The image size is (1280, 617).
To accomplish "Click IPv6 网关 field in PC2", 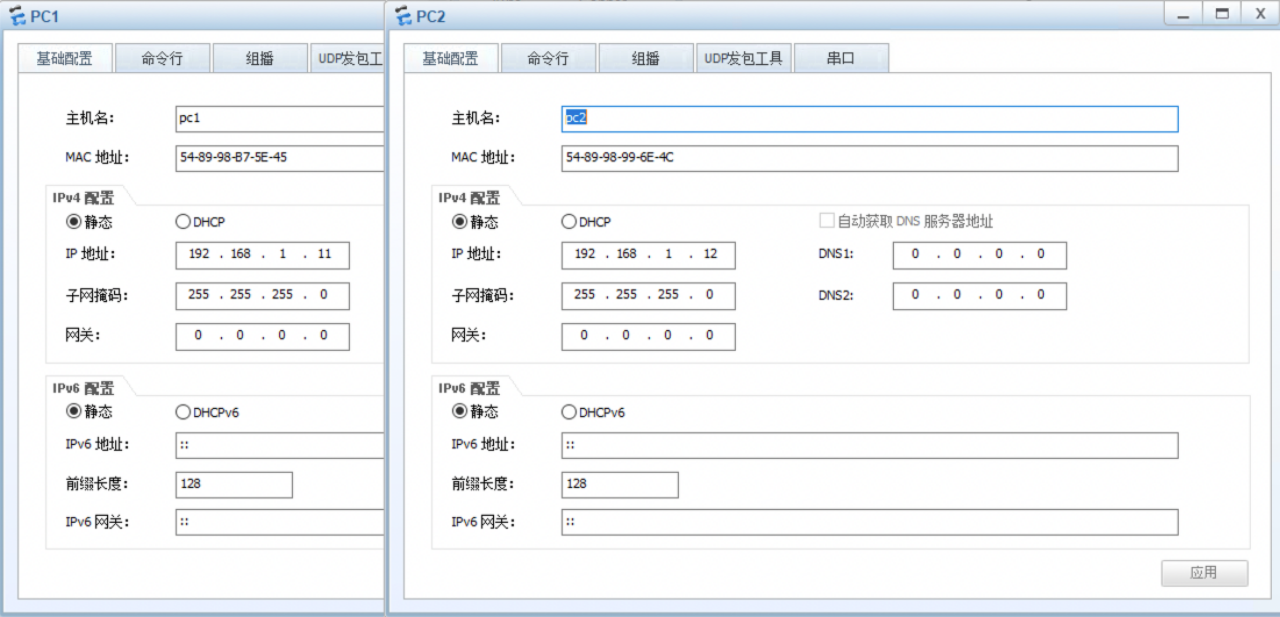I will tap(869, 522).
